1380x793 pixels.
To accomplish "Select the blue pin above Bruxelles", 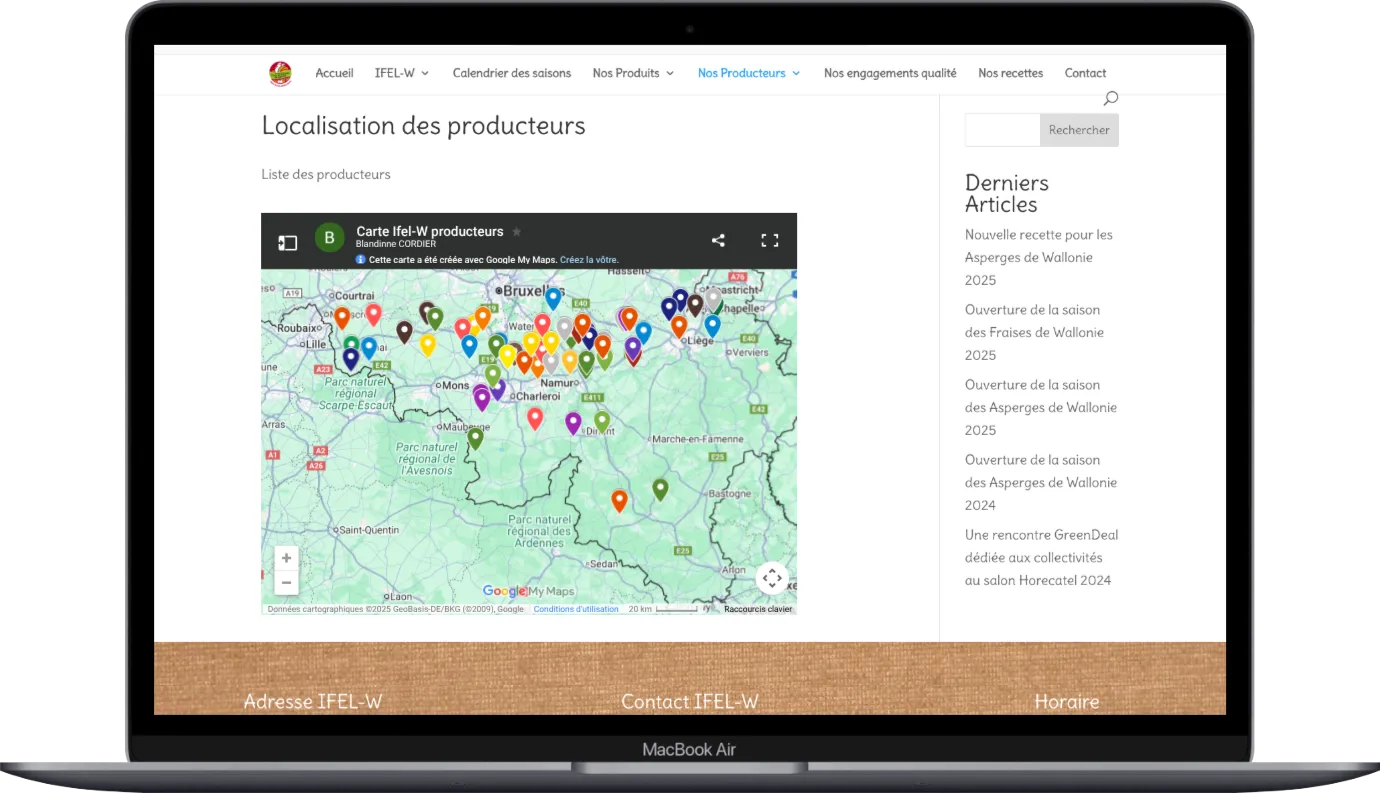I will click(x=553, y=298).
